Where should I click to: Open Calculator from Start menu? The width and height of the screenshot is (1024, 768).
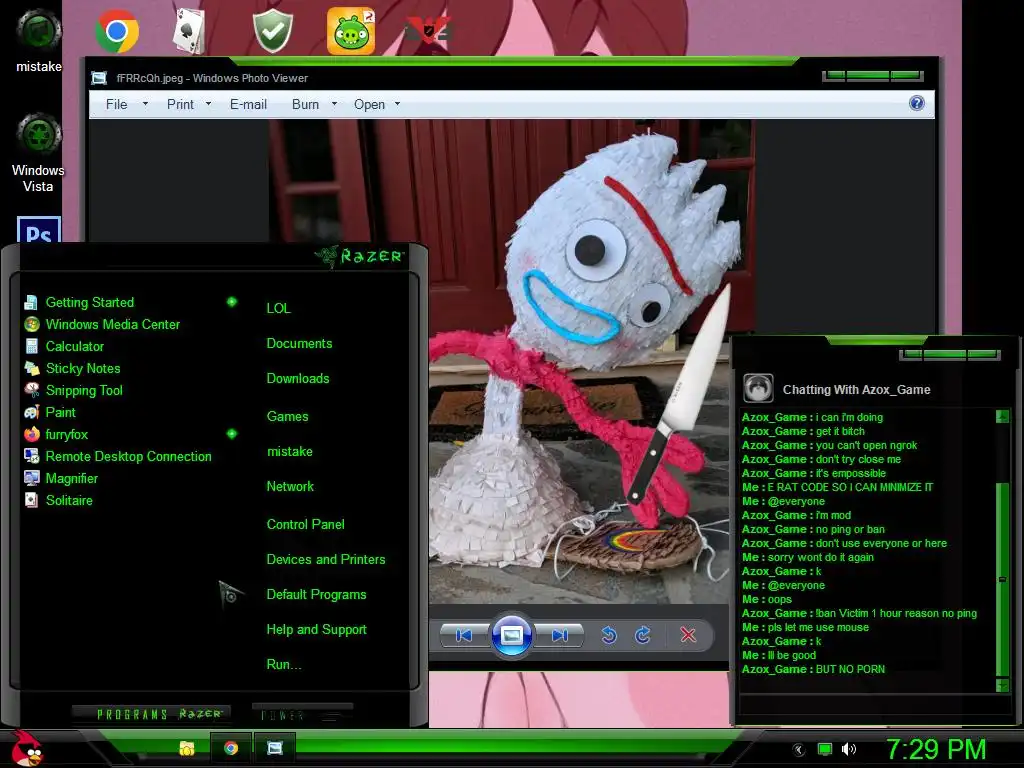pos(74,347)
